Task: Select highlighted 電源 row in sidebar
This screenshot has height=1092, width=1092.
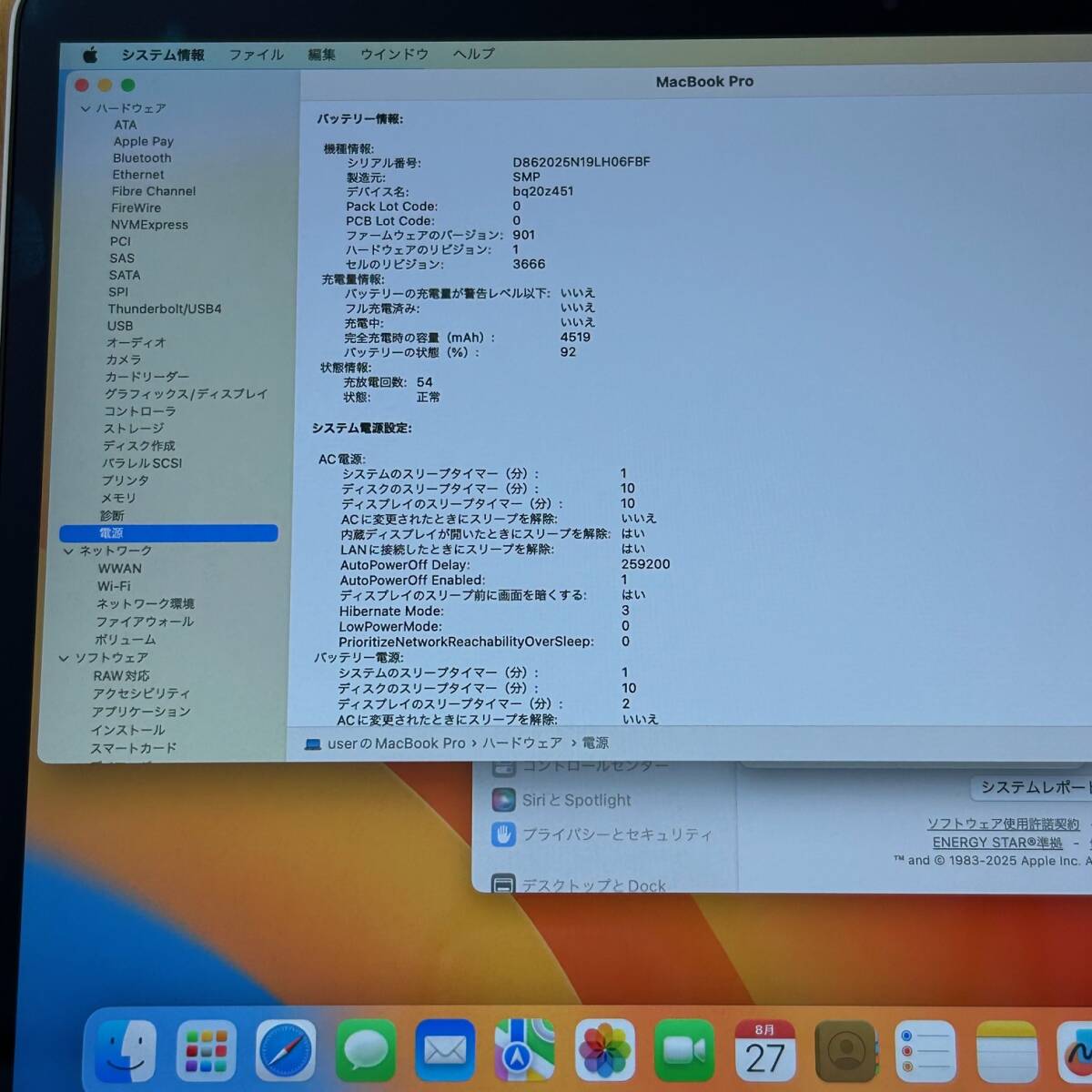Action: tap(168, 533)
